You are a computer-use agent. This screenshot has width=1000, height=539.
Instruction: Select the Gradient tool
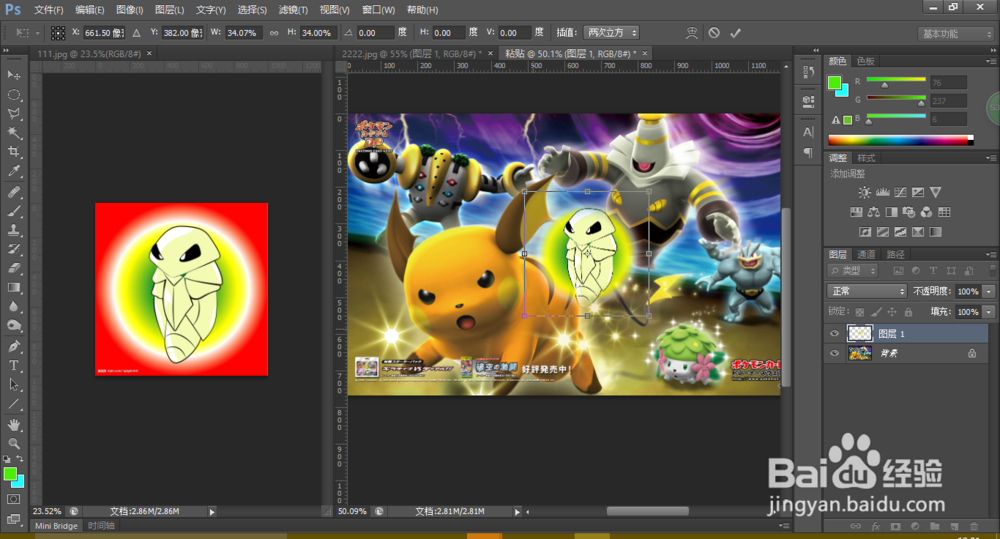(13, 288)
